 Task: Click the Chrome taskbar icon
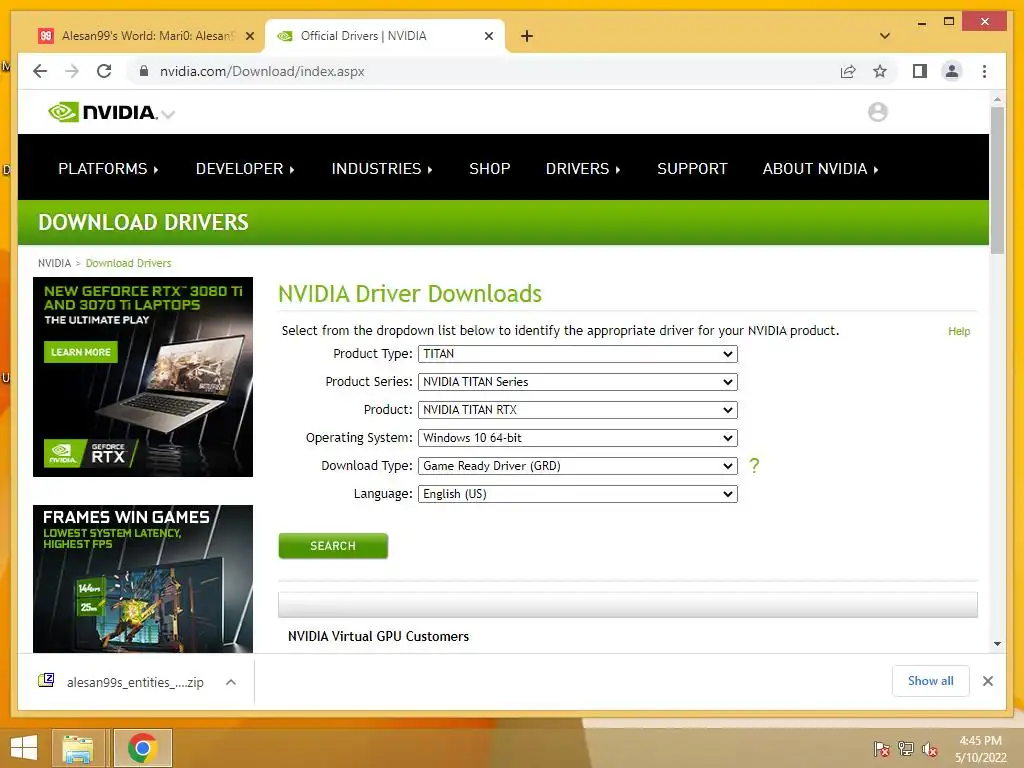point(142,748)
